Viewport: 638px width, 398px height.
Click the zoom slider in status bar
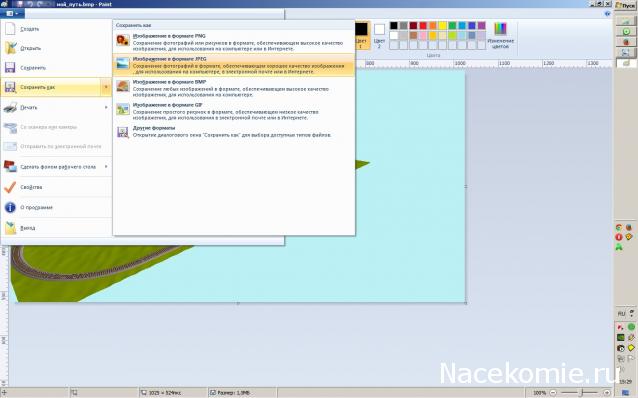coord(580,393)
